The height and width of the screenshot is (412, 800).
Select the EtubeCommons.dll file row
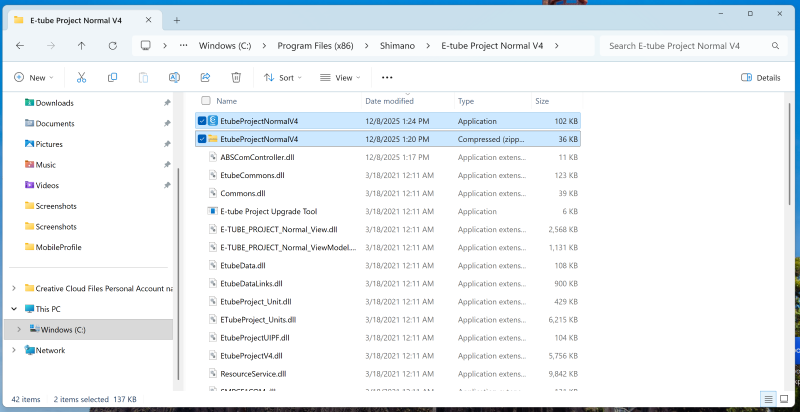point(388,175)
